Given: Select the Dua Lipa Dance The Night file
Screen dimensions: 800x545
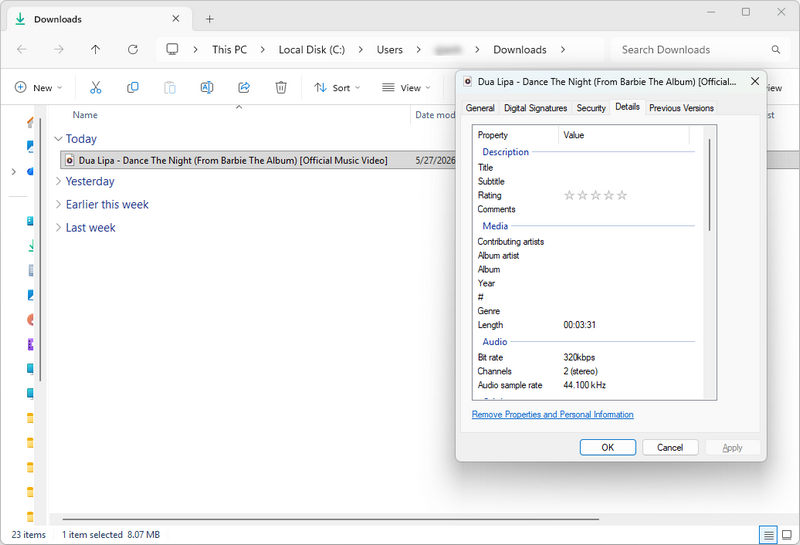Looking at the screenshot, I should click(x=233, y=160).
